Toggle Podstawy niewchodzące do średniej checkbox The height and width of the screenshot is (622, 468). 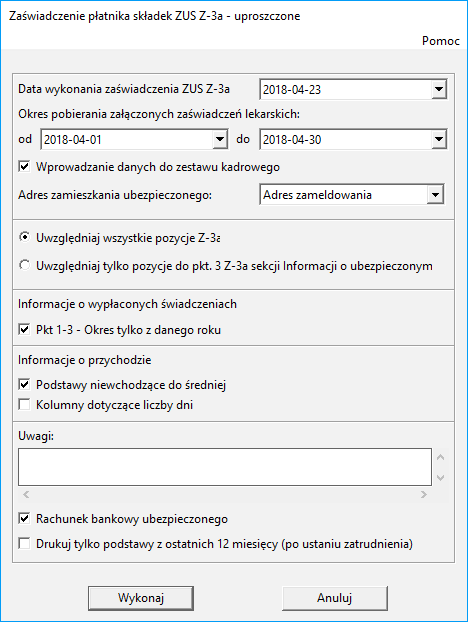pyautogui.click(x=24, y=384)
